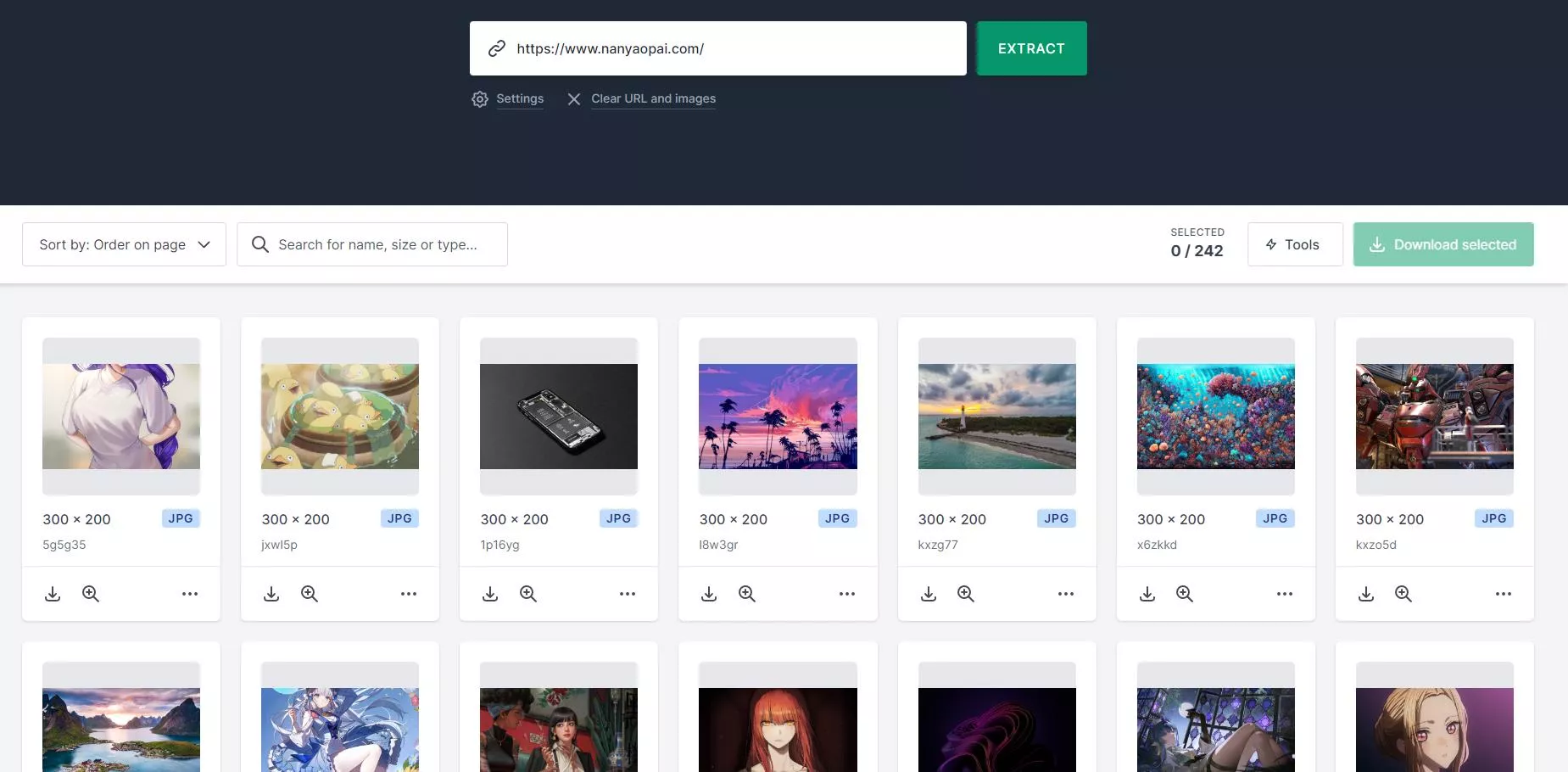This screenshot has height=772, width=1568.
Task: Click the file name x6zkkd
Action: 1157,545
